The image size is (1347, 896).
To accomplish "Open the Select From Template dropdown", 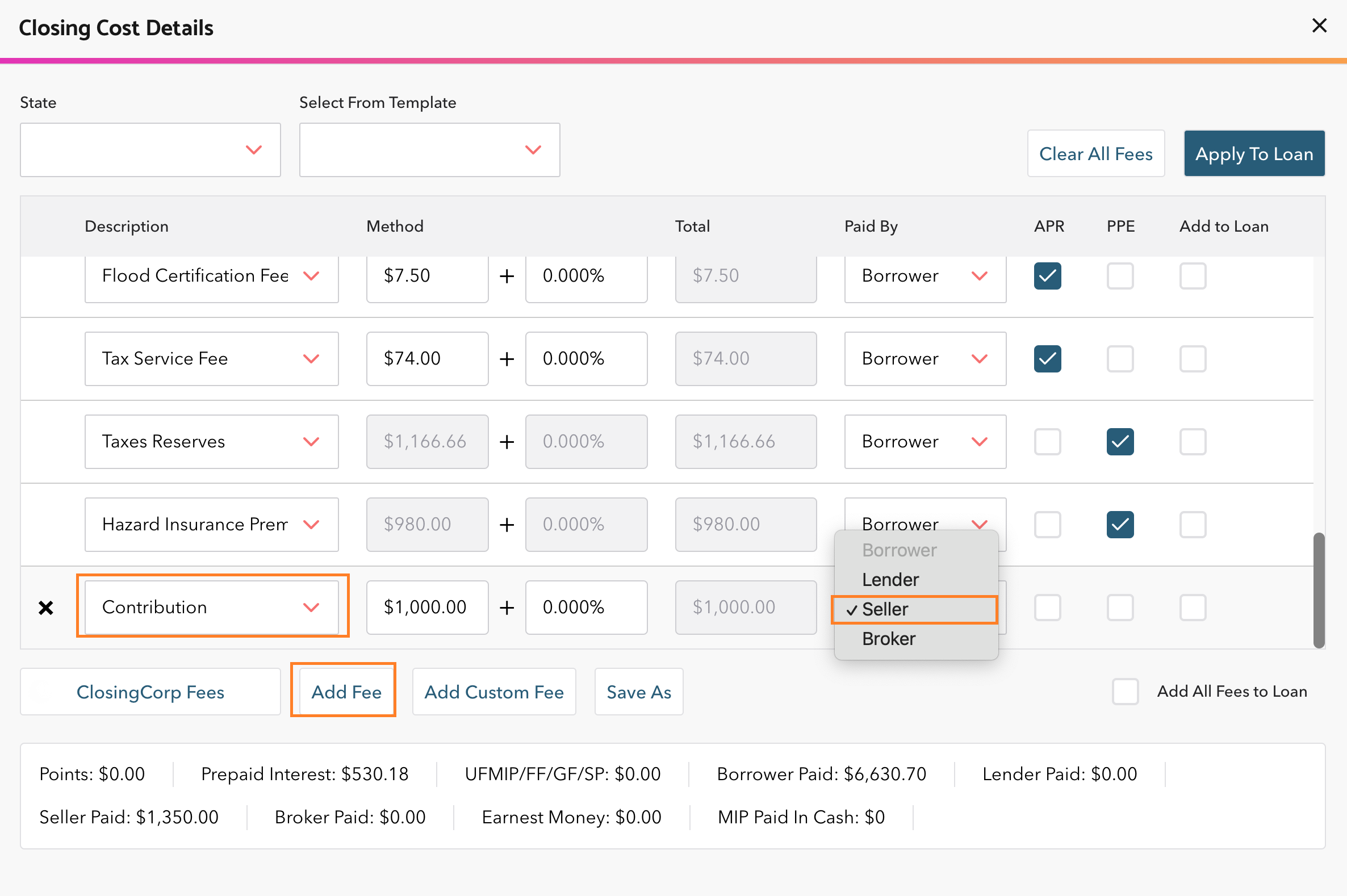I will click(430, 150).
